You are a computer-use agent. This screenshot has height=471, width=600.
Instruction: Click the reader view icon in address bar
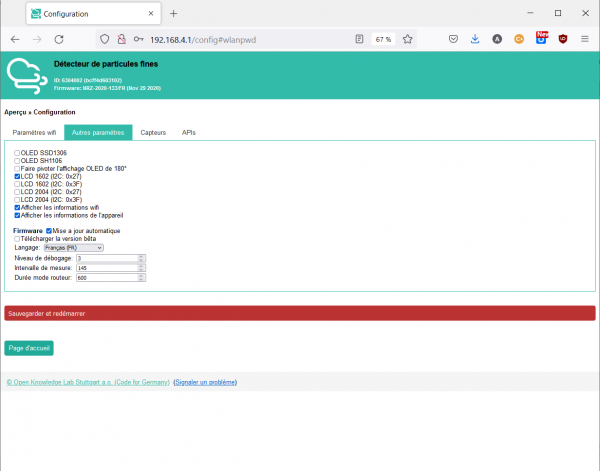[x=359, y=39]
